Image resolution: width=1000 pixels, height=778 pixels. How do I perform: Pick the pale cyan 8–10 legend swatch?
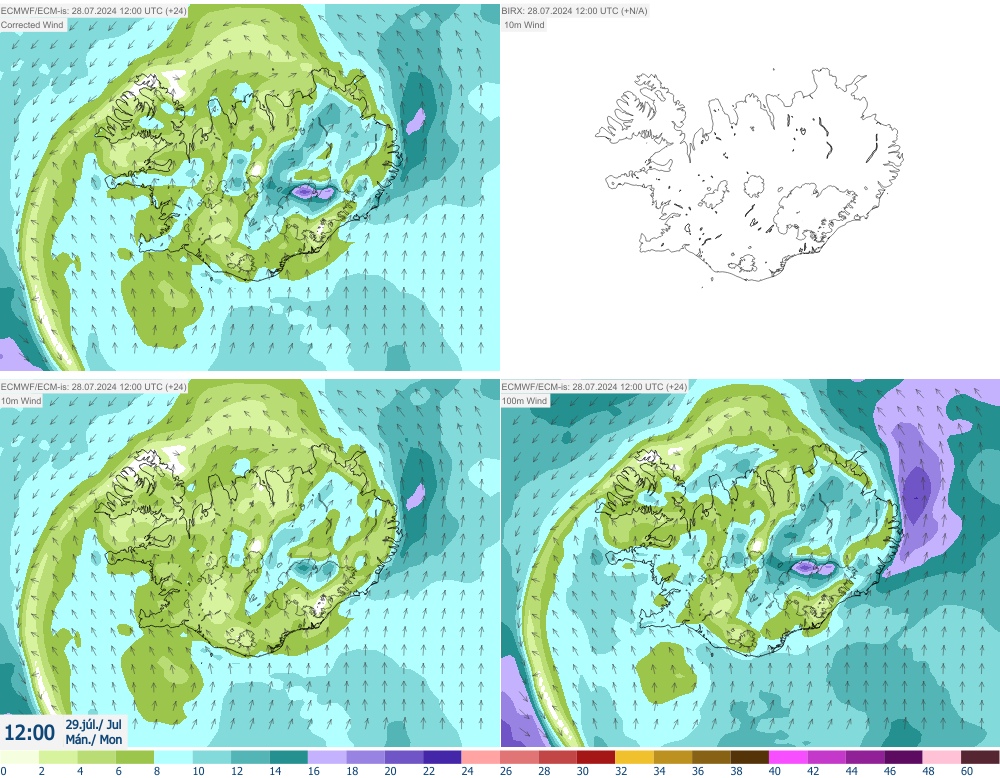[x=173, y=757]
